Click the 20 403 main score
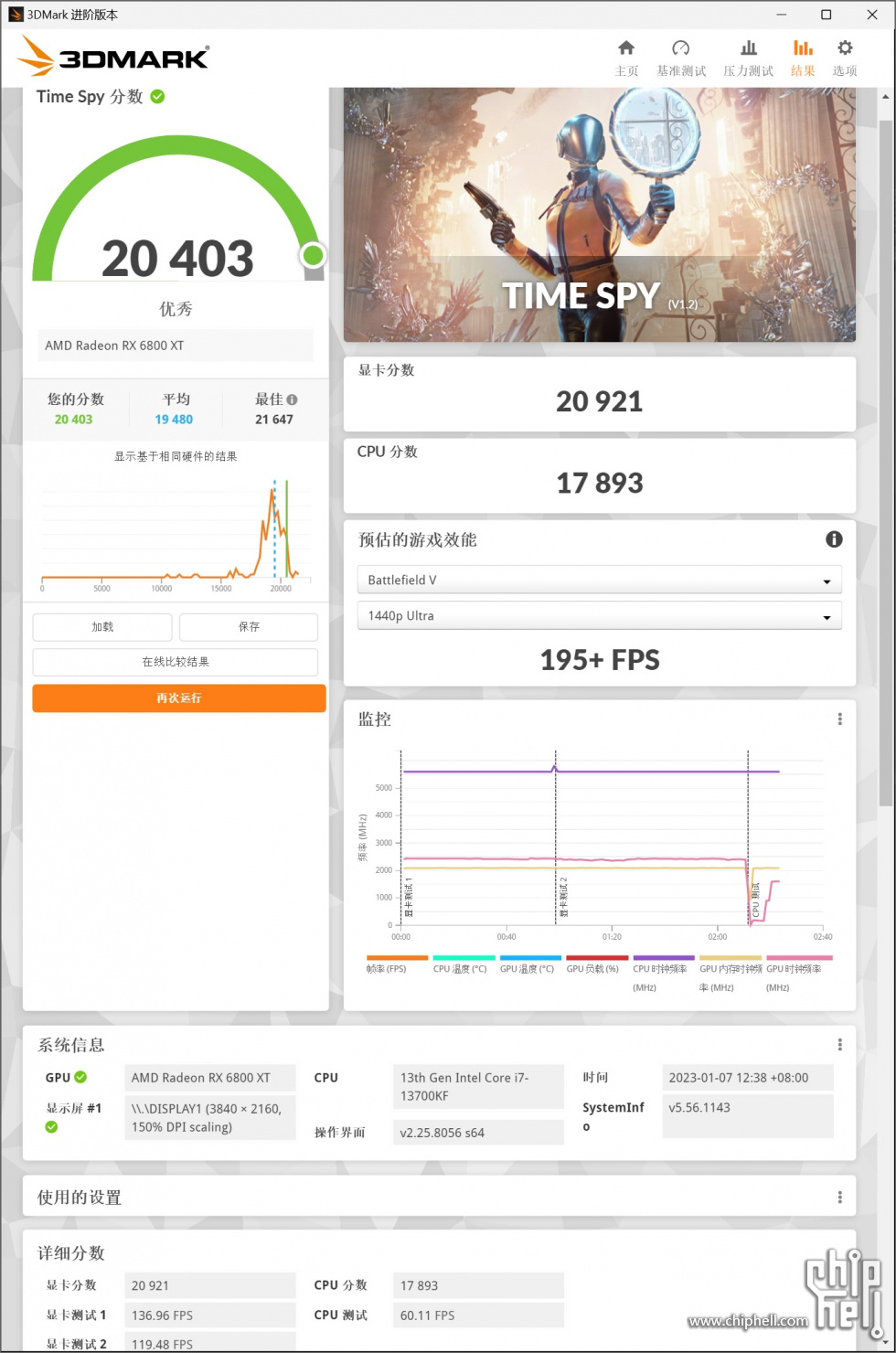 [x=177, y=259]
